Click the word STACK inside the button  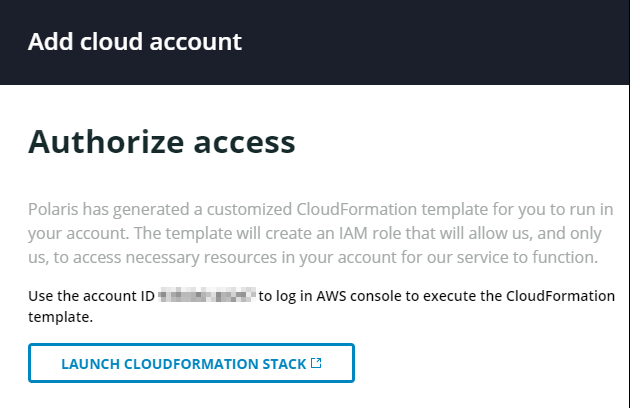coord(284,364)
